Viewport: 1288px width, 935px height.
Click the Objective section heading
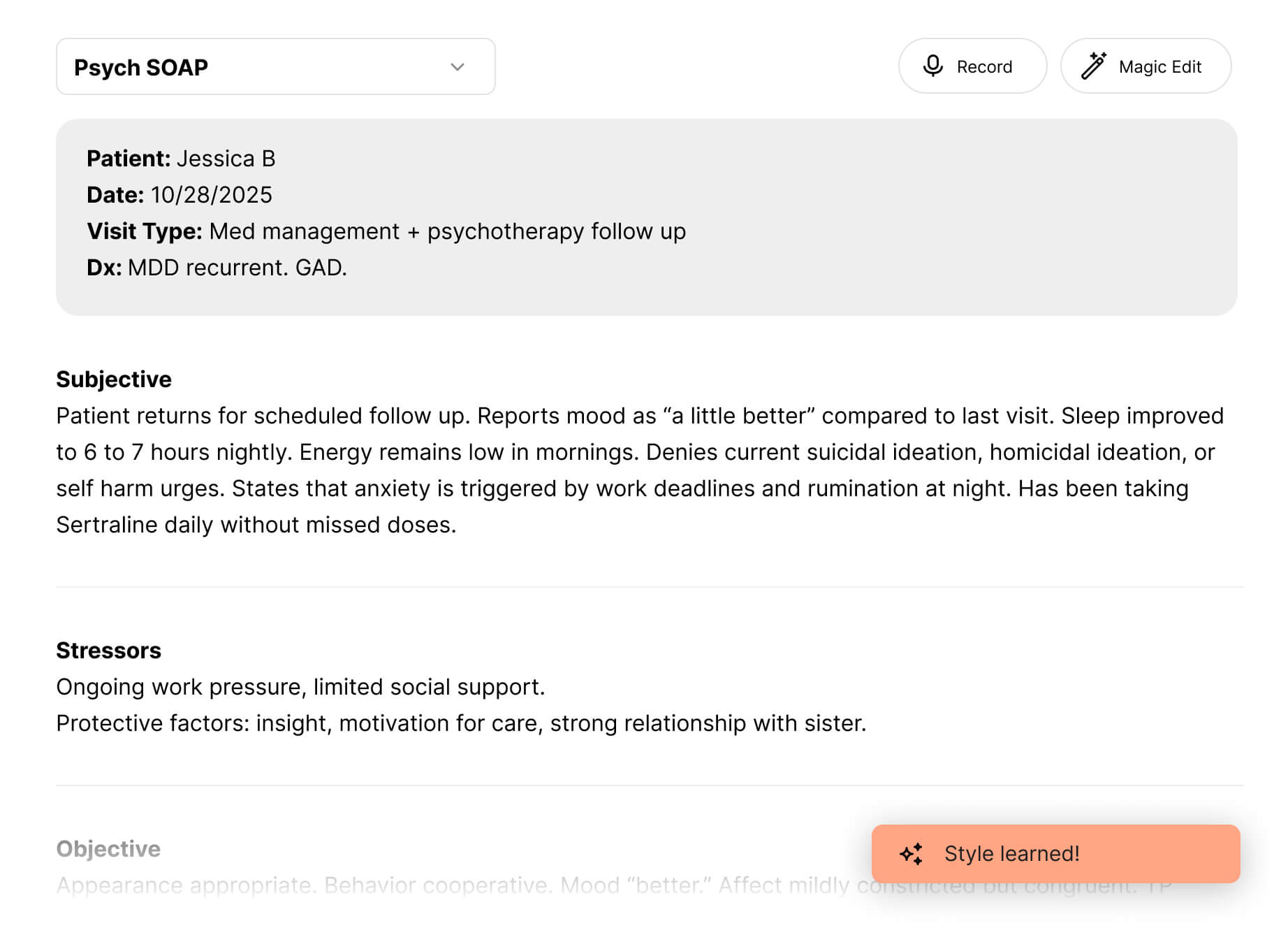pos(108,849)
